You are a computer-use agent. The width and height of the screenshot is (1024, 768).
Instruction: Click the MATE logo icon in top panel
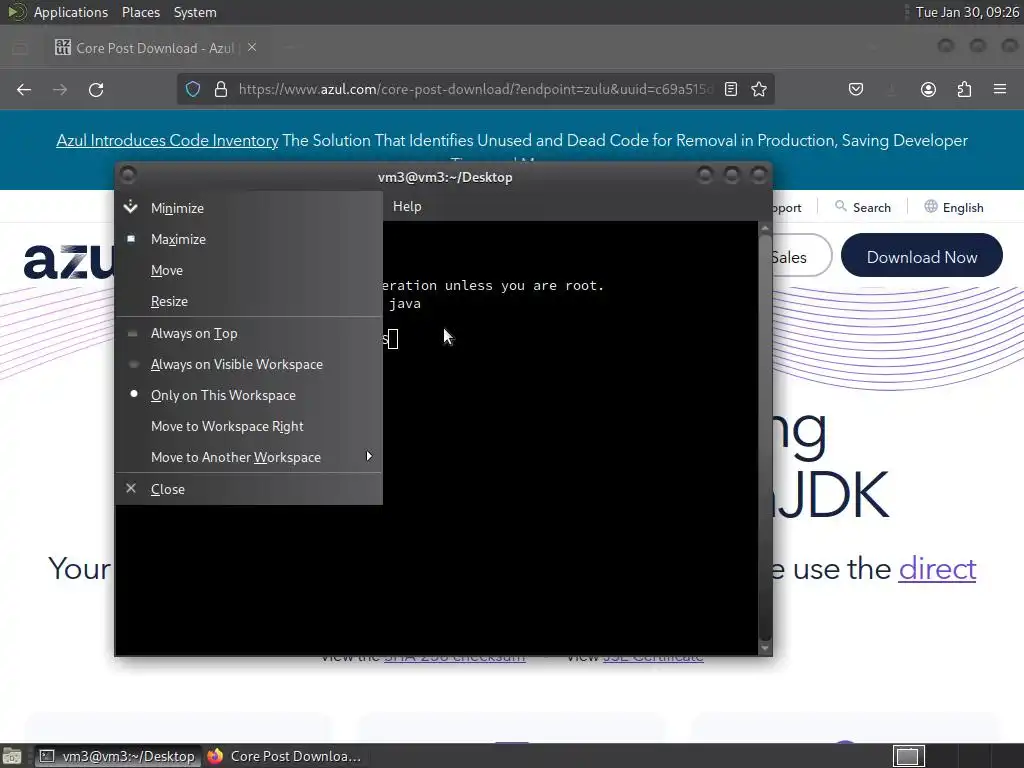point(16,12)
